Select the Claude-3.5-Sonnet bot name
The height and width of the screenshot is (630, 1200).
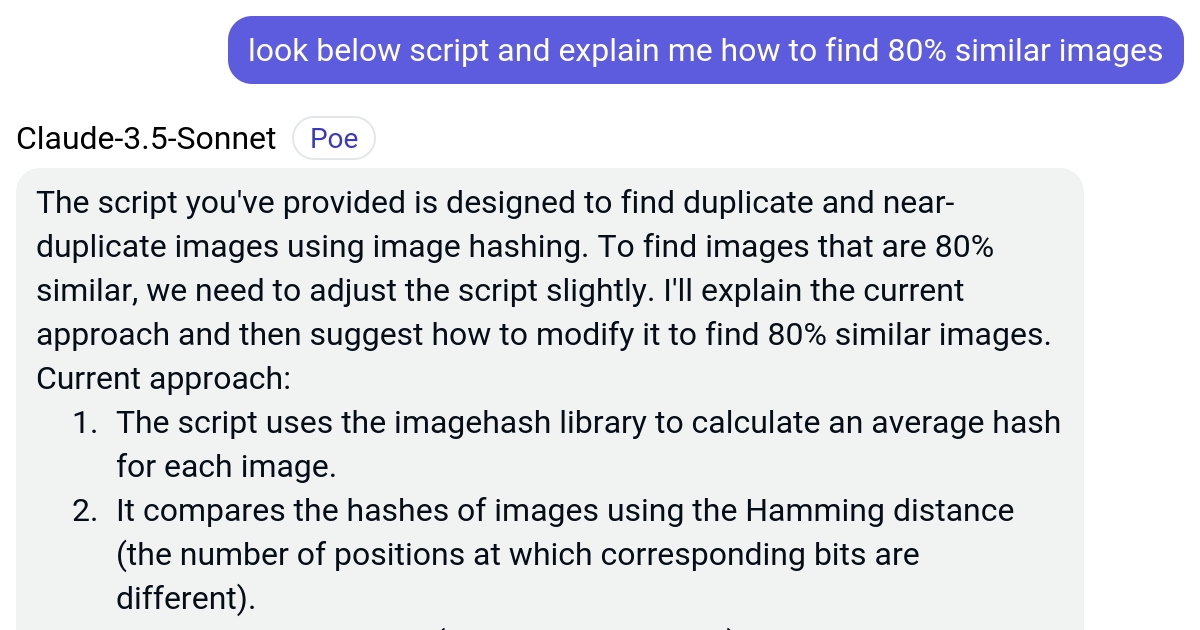145,138
